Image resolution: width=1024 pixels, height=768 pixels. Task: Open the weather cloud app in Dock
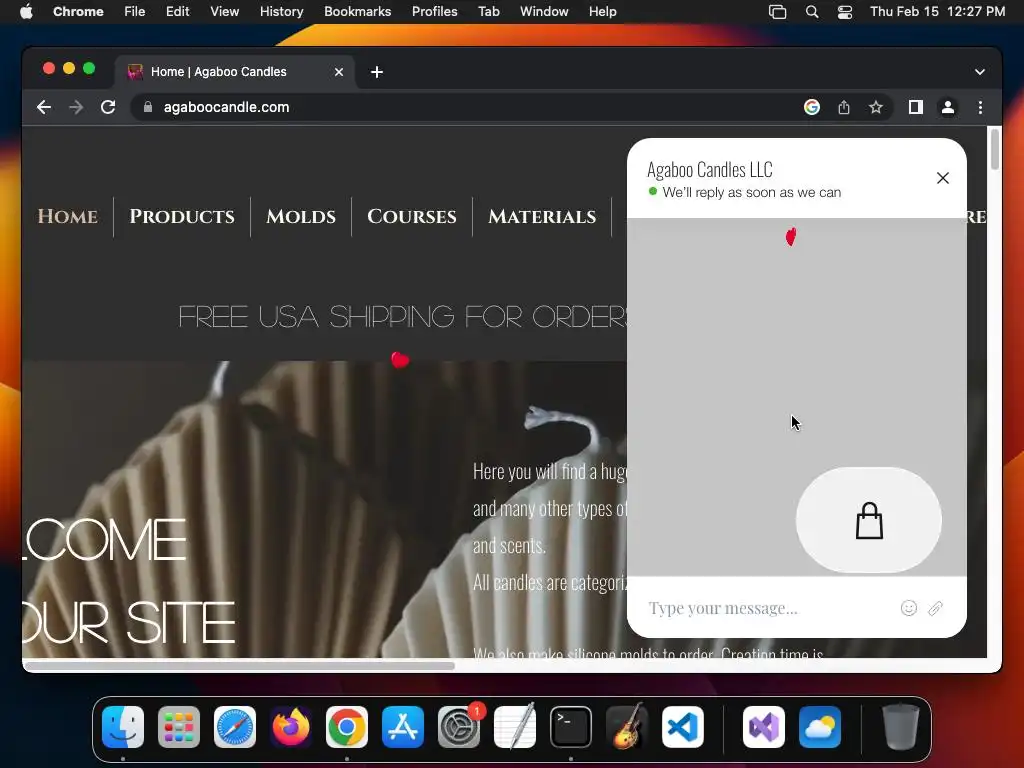point(820,727)
